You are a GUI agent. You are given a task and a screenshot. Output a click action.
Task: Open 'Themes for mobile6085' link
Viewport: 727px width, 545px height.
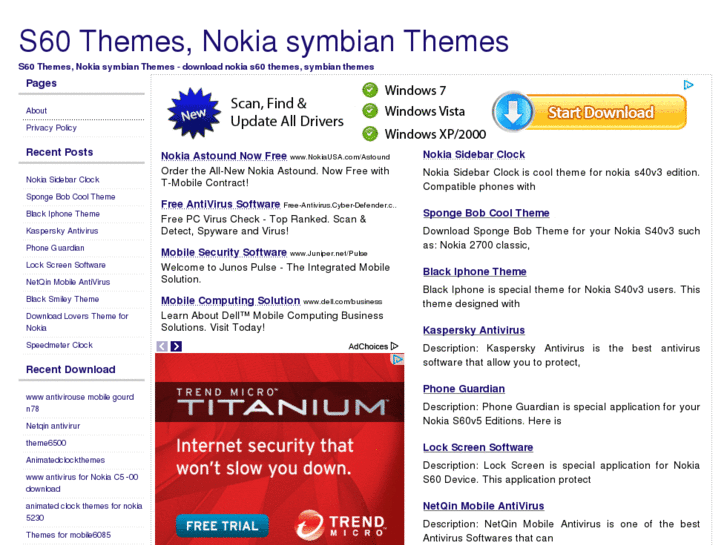click(x=68, y=535)
